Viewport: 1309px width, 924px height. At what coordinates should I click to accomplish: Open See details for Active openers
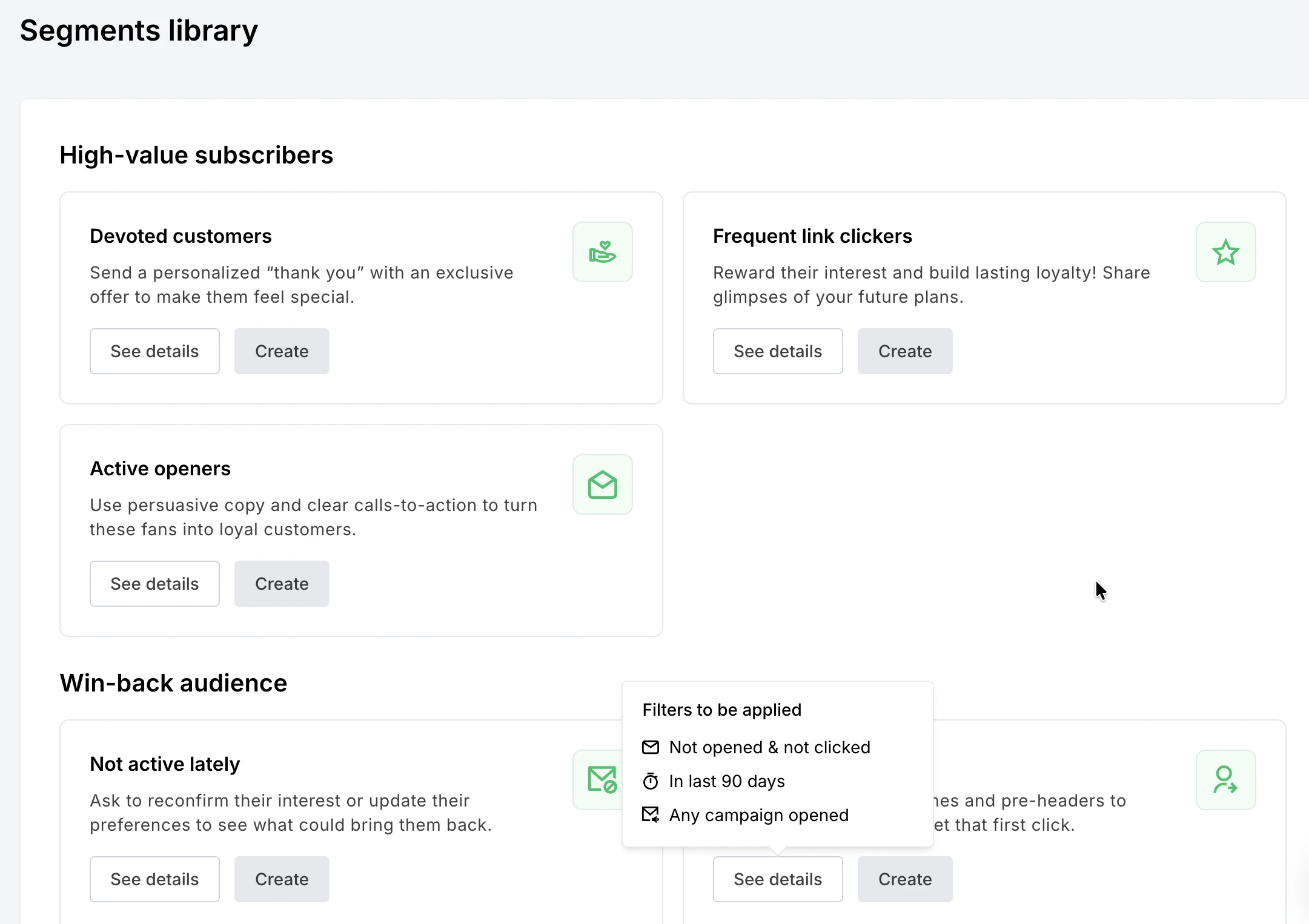154,583
